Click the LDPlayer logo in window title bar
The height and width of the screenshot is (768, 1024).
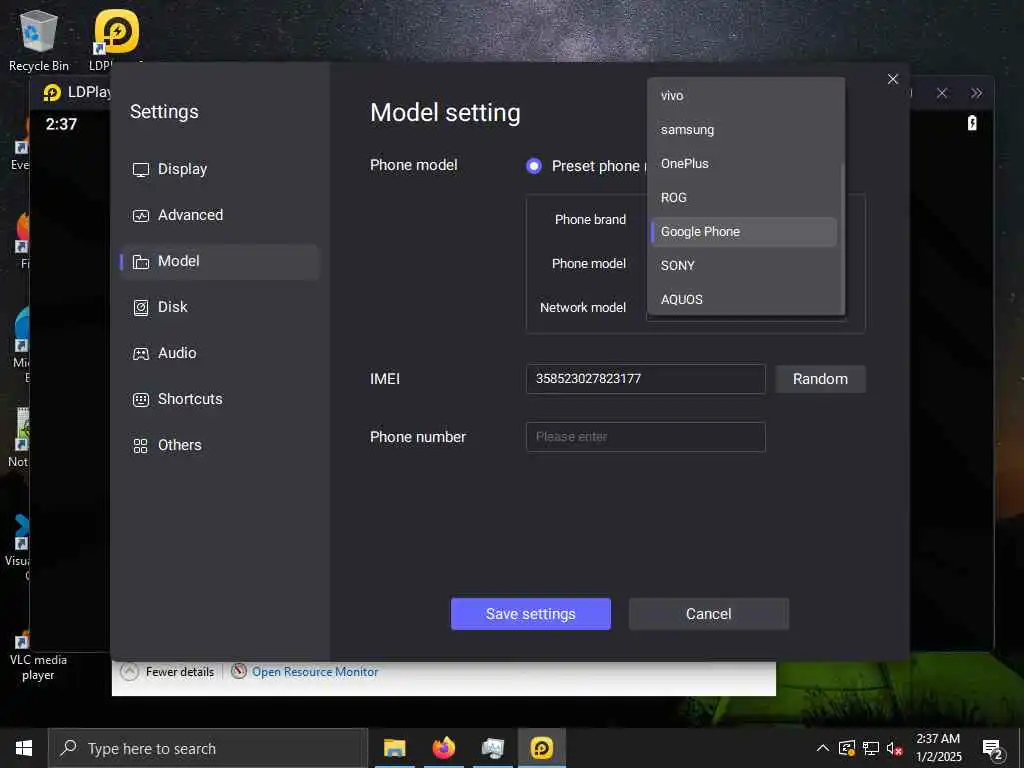[52, 93]
